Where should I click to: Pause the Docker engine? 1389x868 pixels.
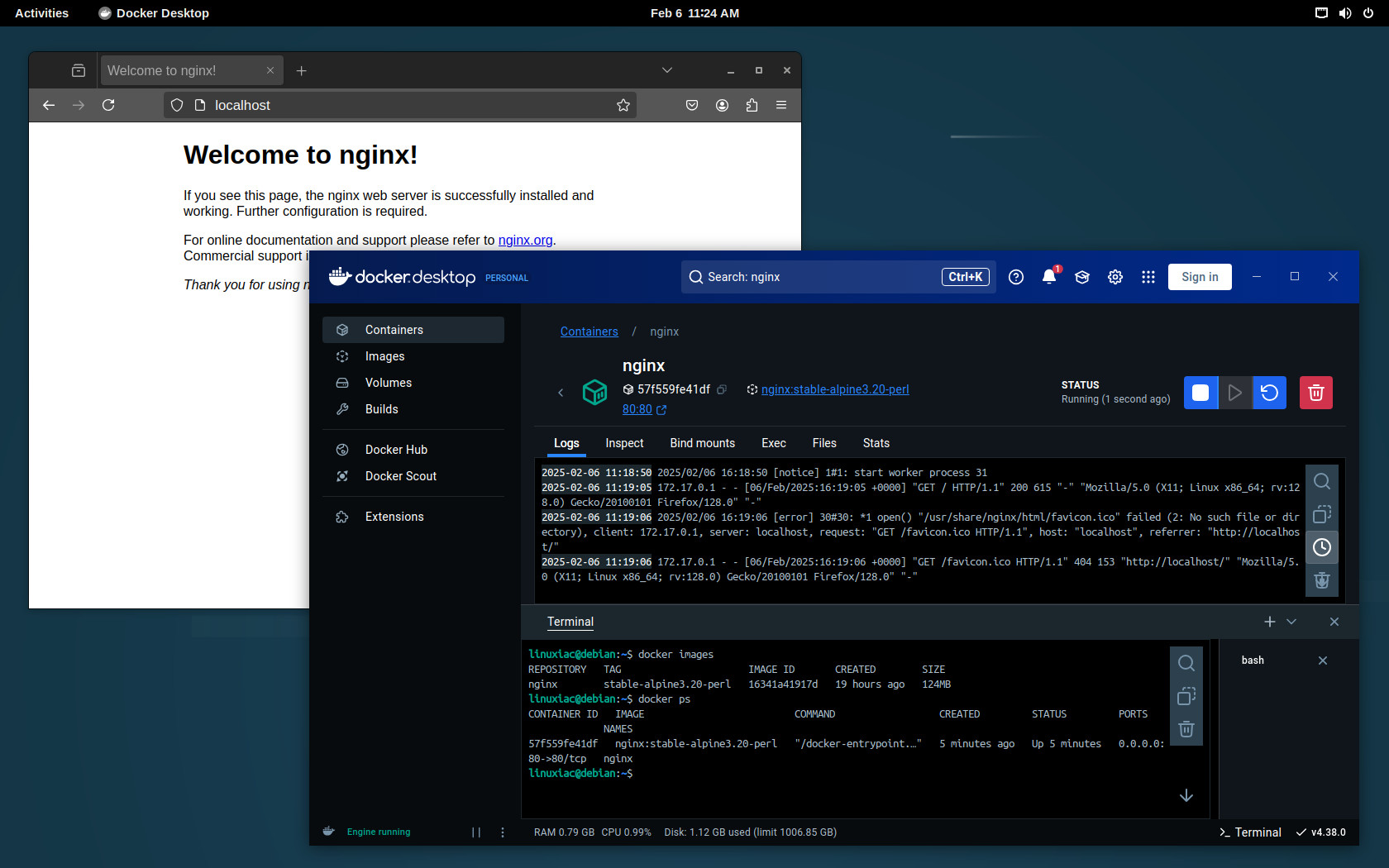tap(476, 832)
